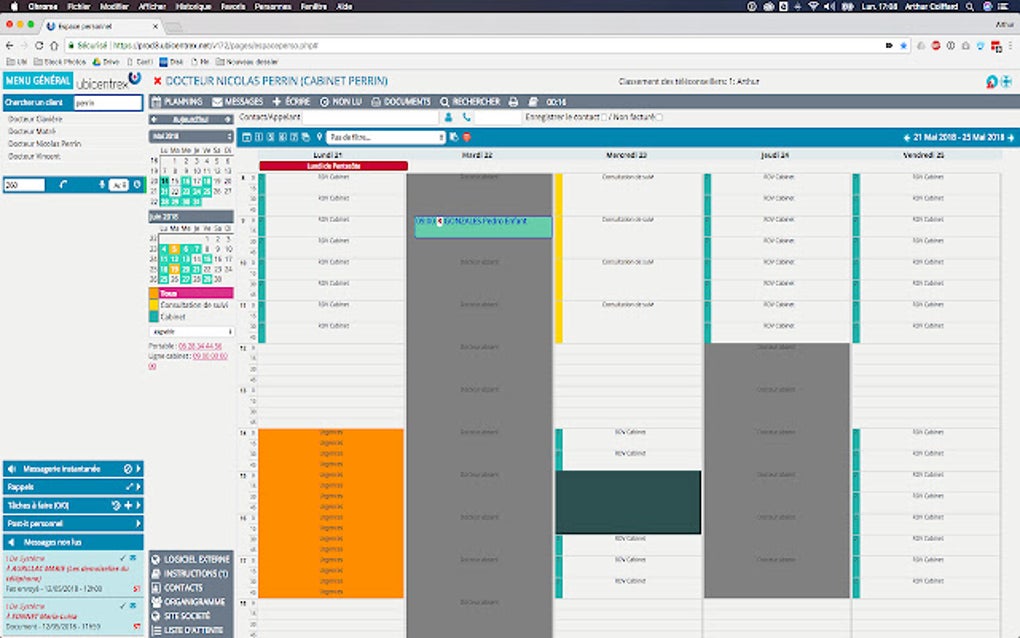Expand the Post-it personnel panel
The image size is (1020, 638).
click(x=73, y=524)
